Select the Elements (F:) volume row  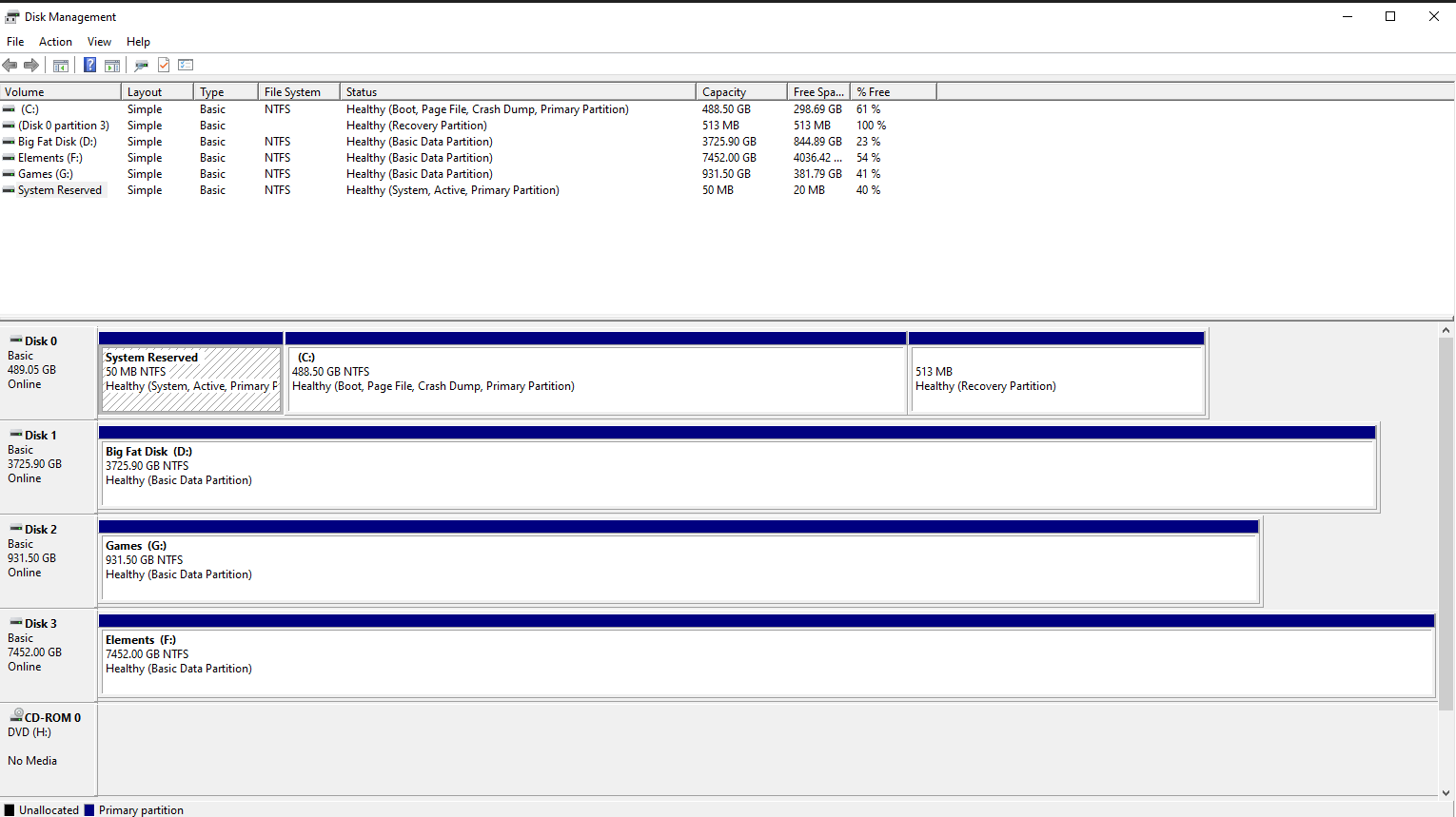[x=468, y=158]
